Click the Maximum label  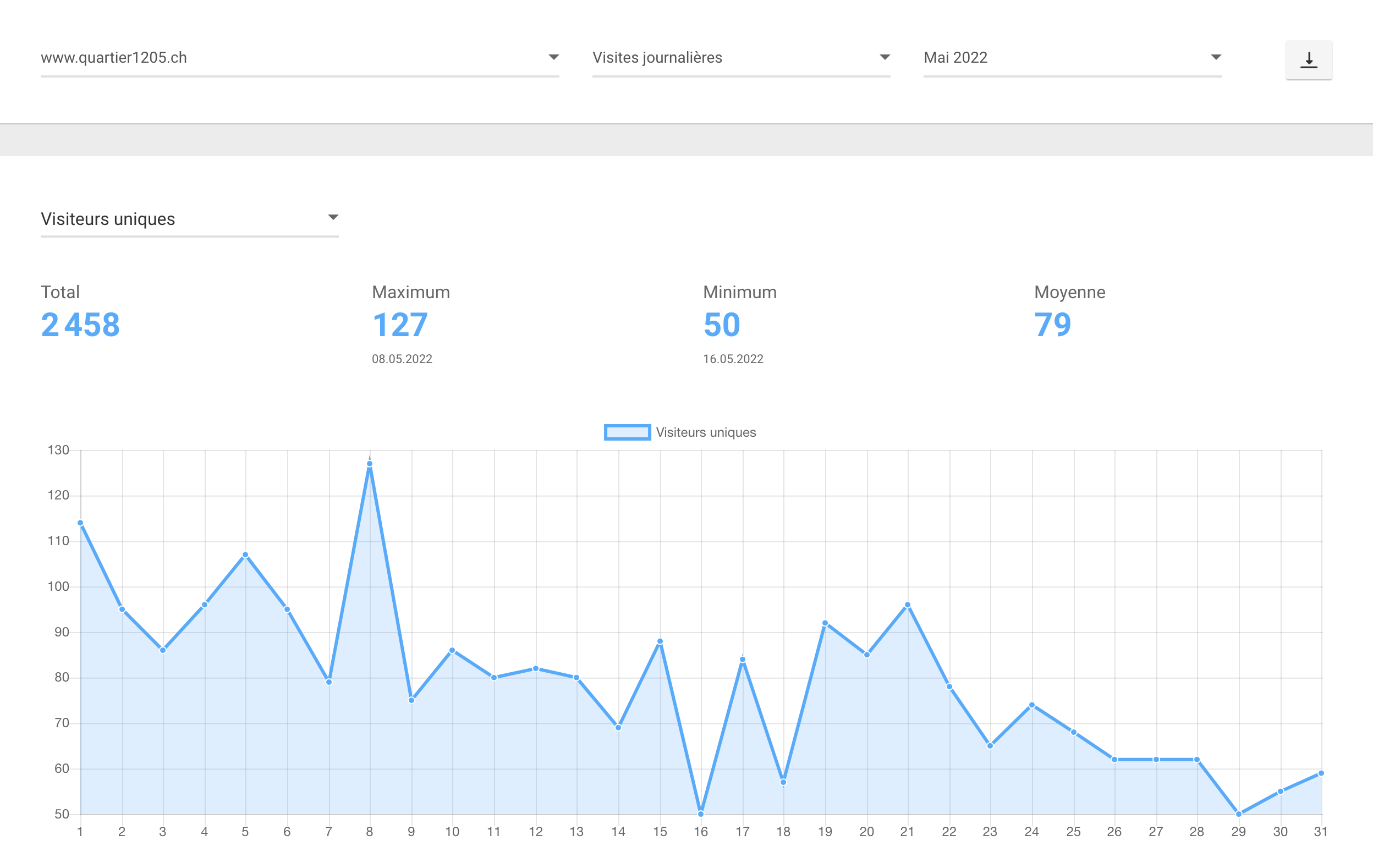pos(411,292)
